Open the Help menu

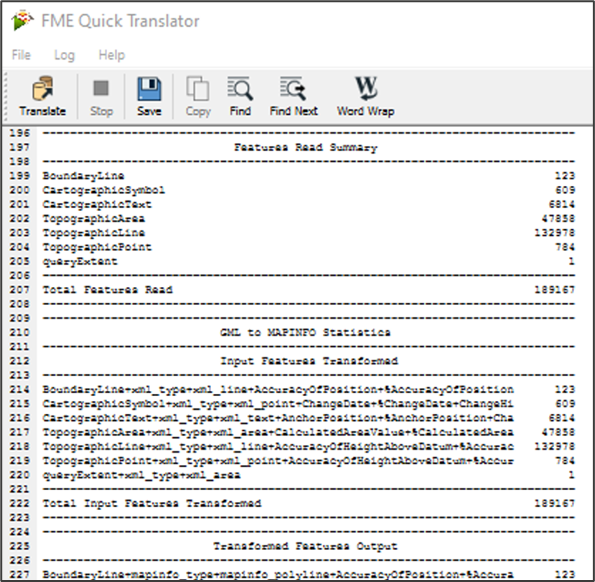[112, 55]
